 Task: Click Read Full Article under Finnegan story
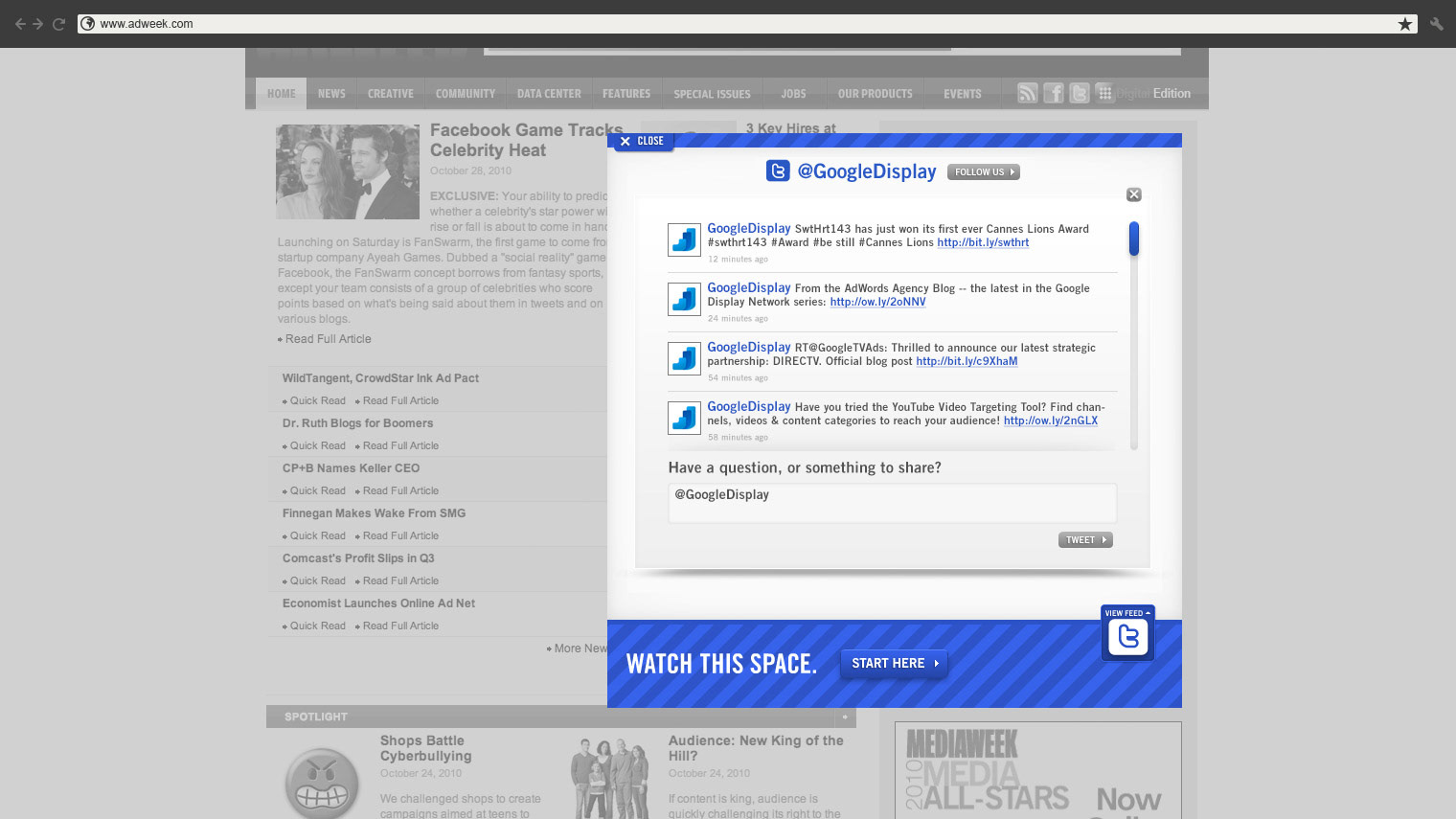tap(400, 535)
